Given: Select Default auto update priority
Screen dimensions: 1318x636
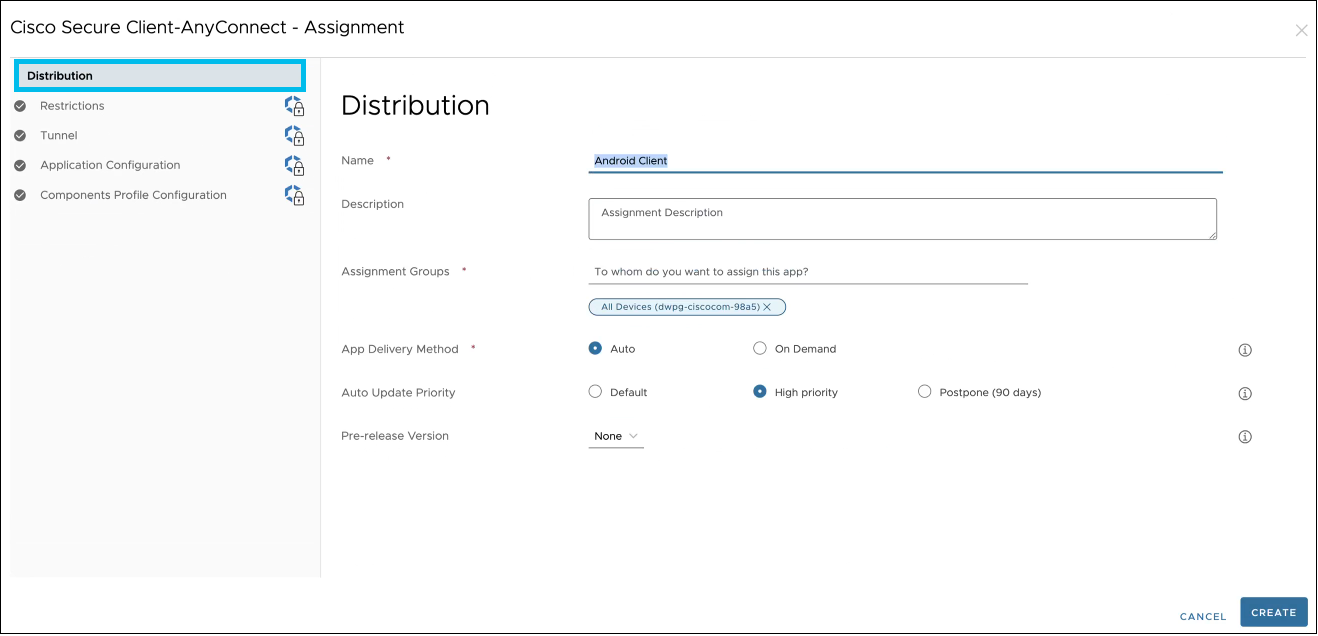Looking at the screenshot, I should (595, 392).
